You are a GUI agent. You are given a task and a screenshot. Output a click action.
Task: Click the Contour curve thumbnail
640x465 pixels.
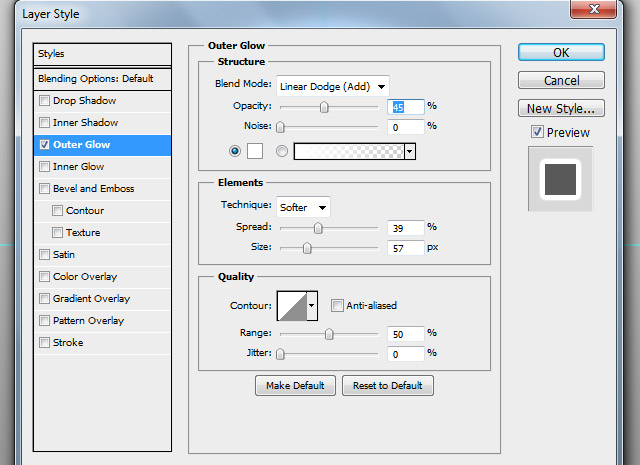pyautogui.click(x=292, y=305)
